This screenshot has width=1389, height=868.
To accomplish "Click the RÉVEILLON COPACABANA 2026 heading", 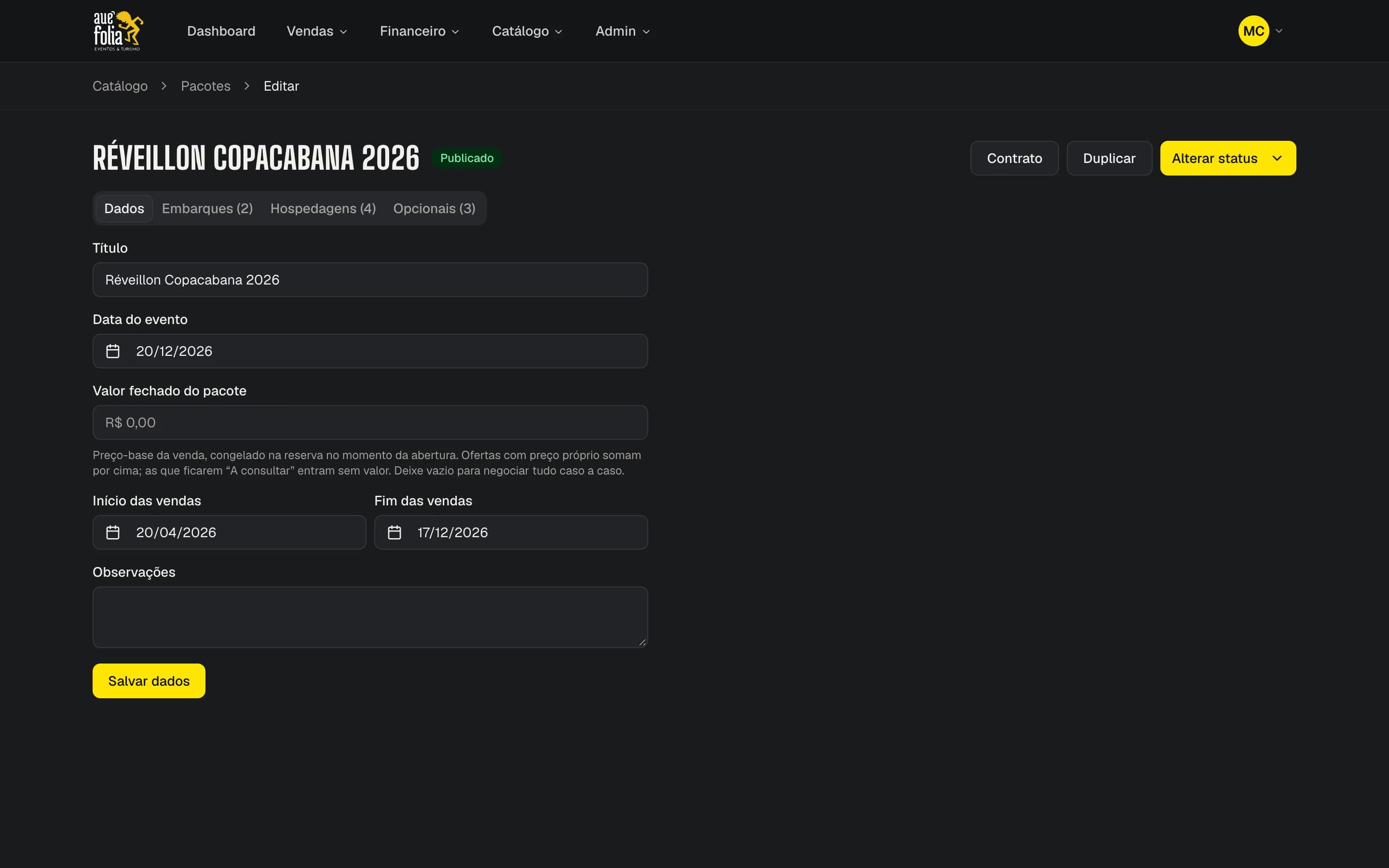I will coord(256,157).
